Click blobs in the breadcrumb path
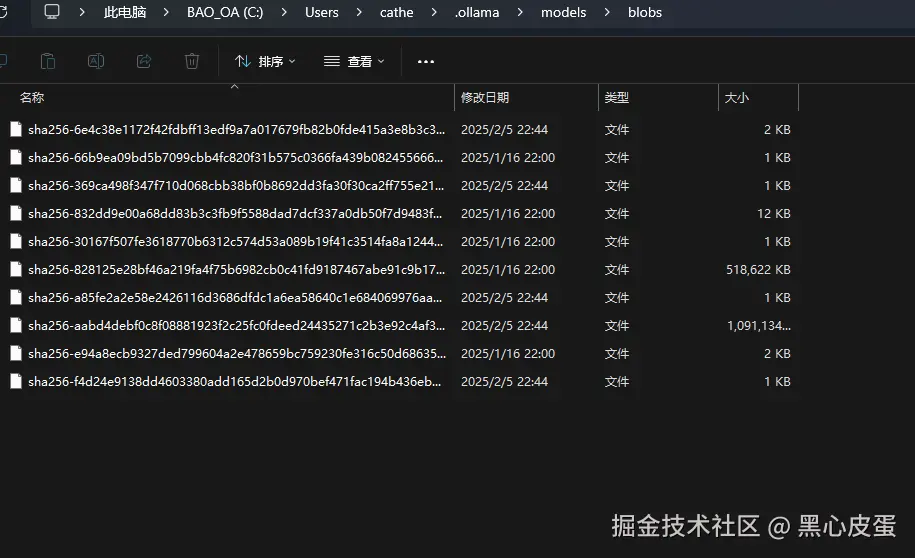915x558 pixels. pyautogui.click(x=645, y=12)
